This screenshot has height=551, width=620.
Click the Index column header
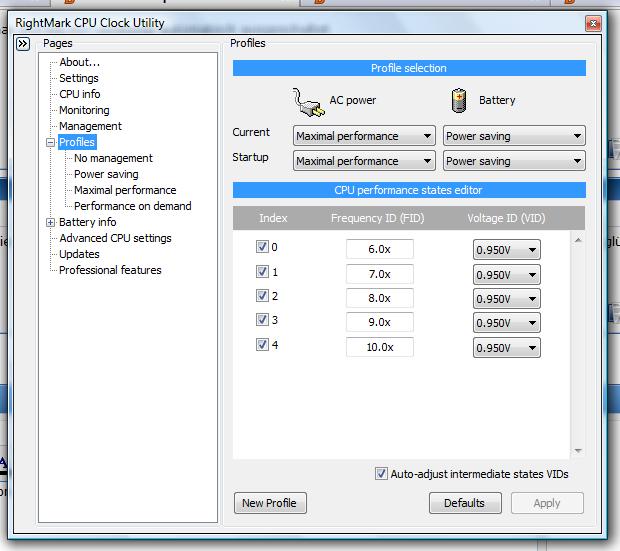273,218
